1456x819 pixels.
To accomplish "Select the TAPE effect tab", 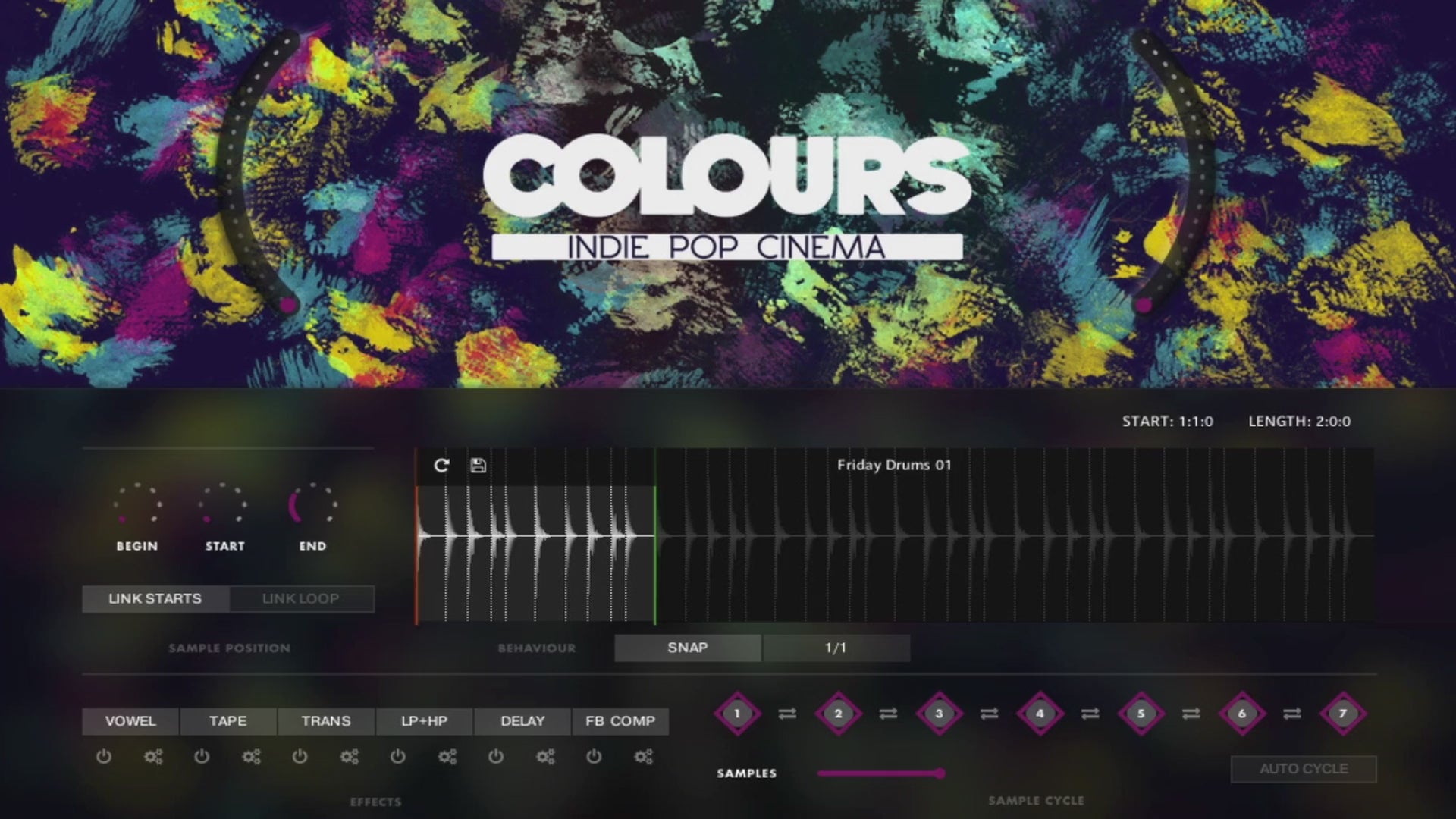I will [228, 721].
